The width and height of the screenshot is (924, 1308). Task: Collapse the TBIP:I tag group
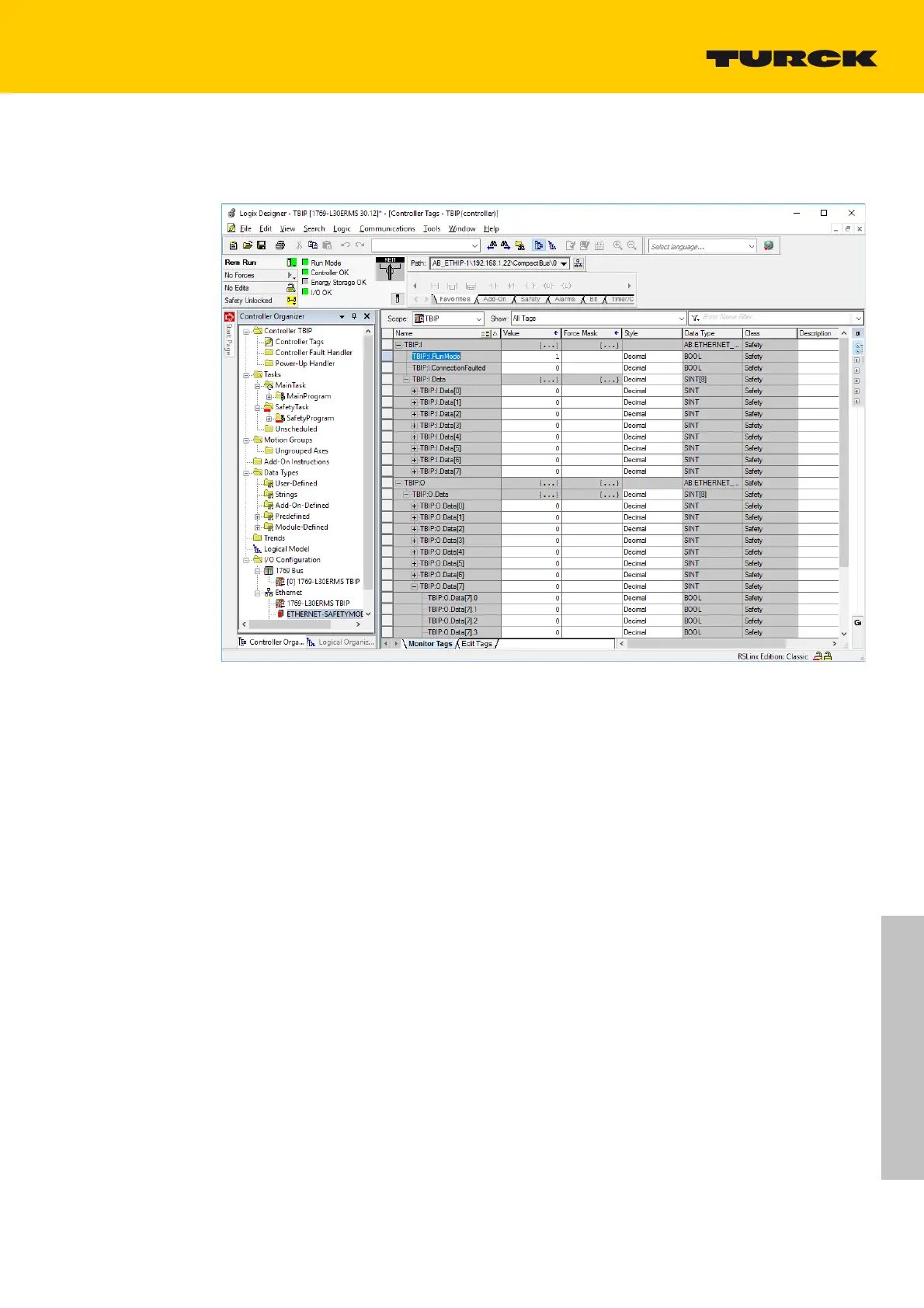[399, 345]
